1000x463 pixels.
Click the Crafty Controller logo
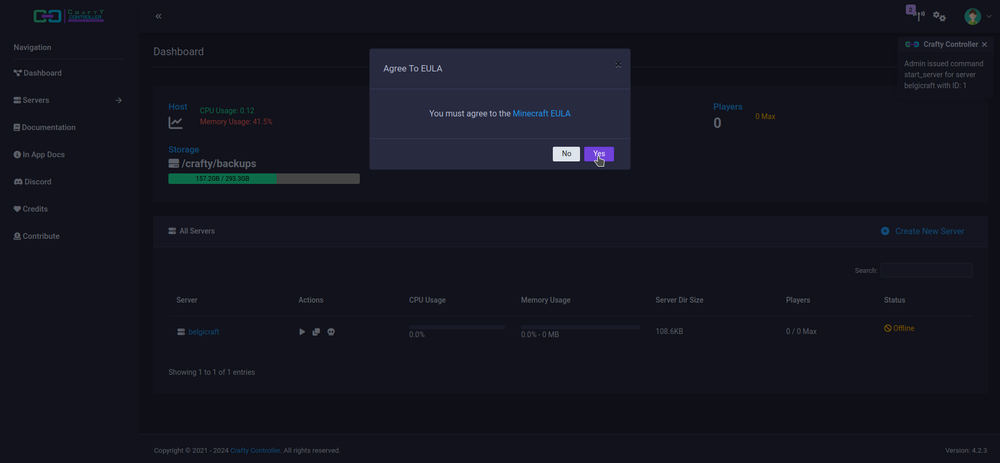[69, 16]
